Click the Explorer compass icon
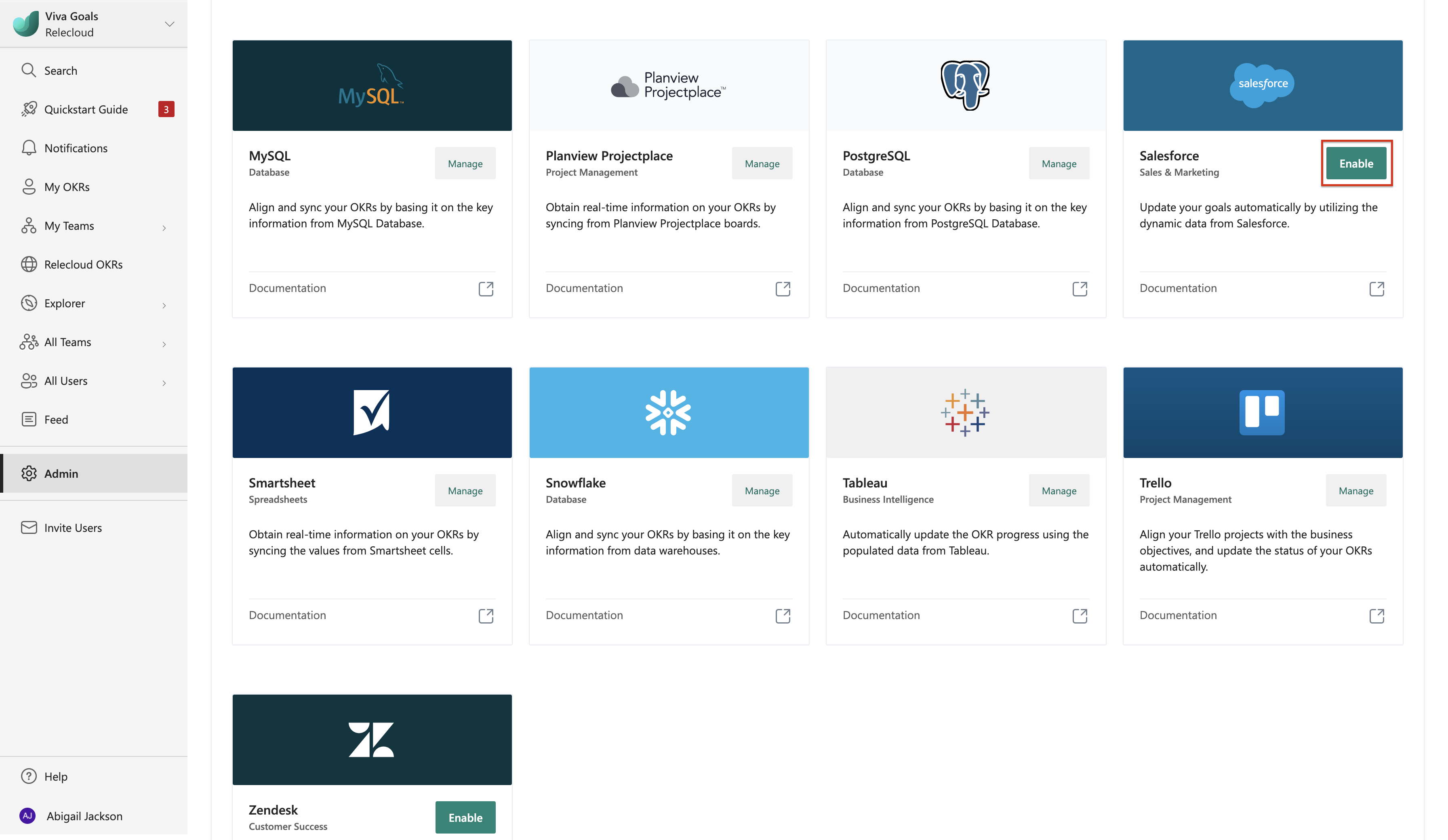 click(29, 303)
